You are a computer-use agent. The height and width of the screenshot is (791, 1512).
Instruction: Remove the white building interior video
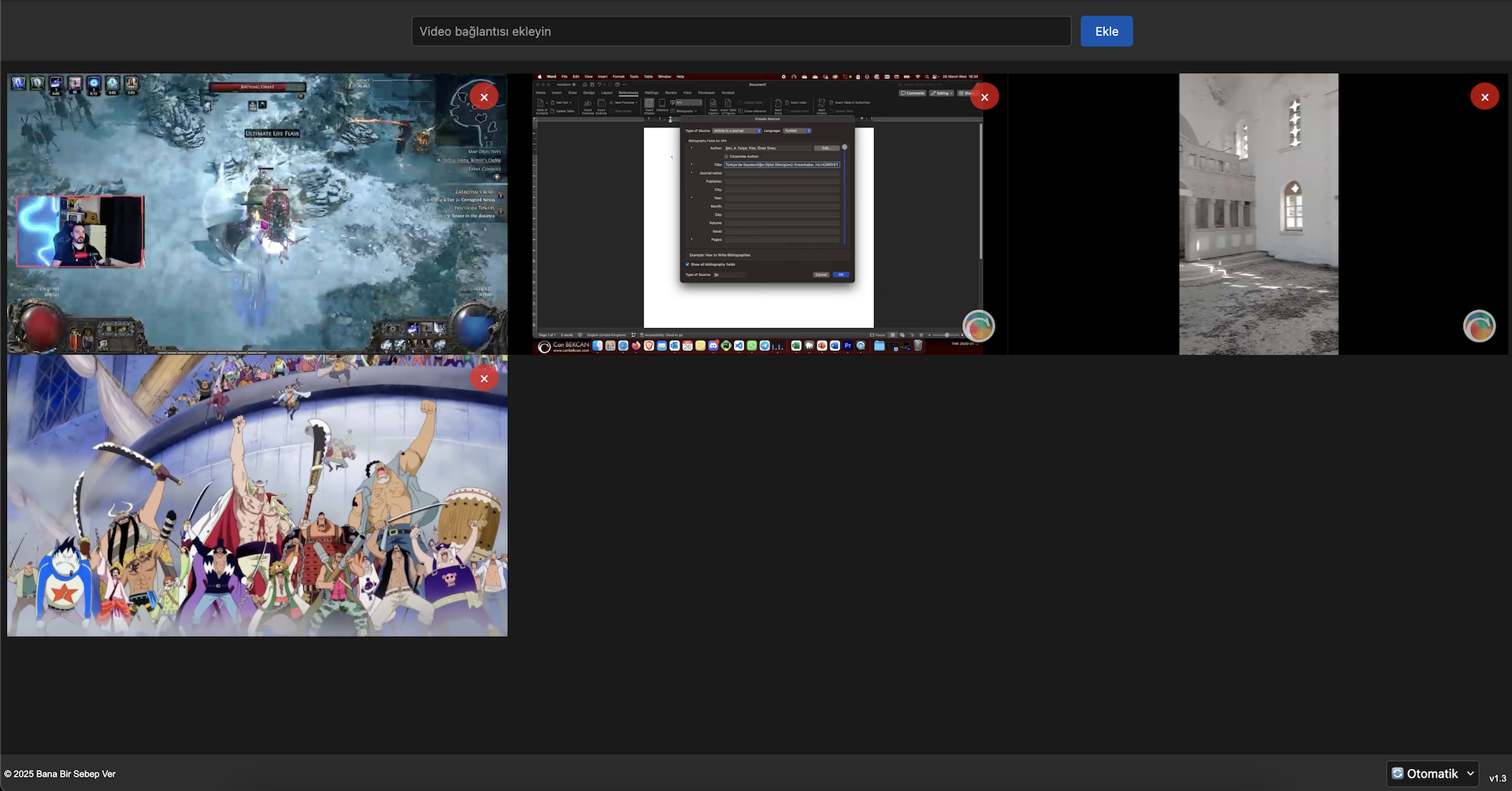[x=1484, y=97]
